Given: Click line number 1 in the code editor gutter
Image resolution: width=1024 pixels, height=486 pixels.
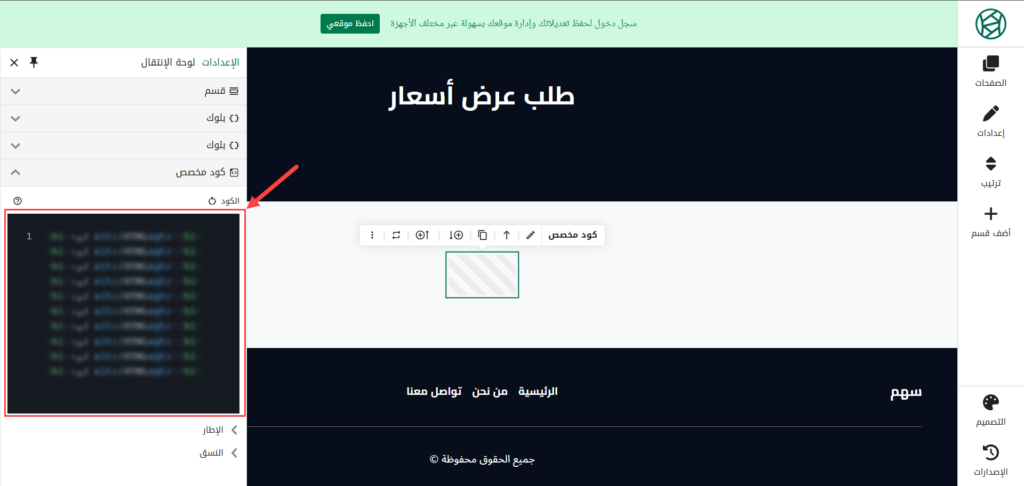Looking at the screenshot, I should (x=29, y=236).
